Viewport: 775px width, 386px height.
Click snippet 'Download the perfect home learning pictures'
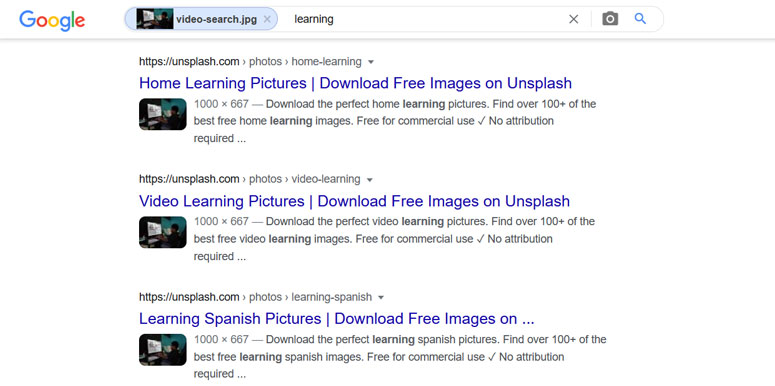(x=377, y=104)
